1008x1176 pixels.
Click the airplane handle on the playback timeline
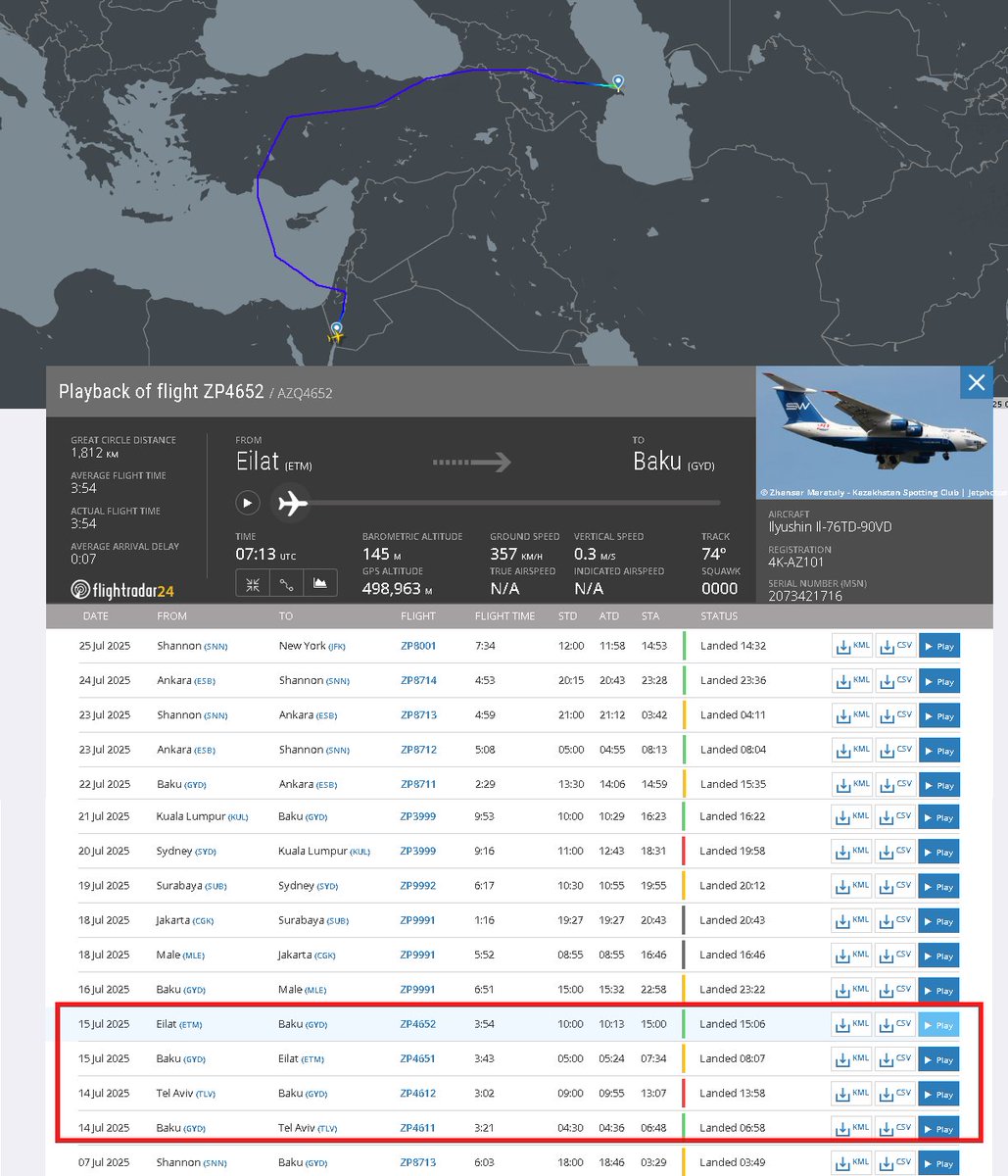click(291, 504)
